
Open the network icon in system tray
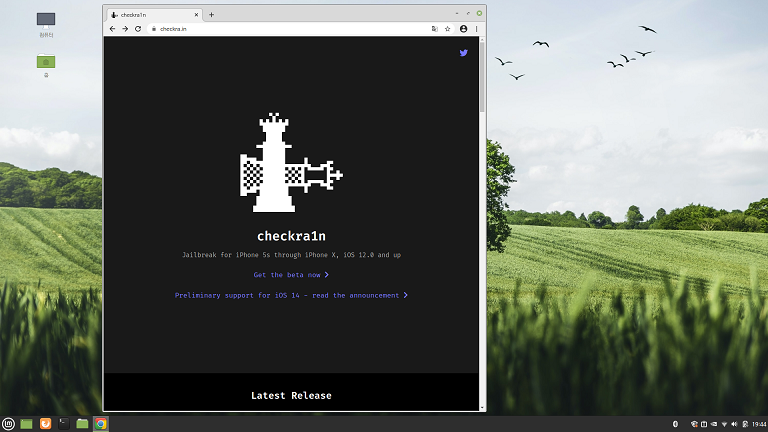724,424
